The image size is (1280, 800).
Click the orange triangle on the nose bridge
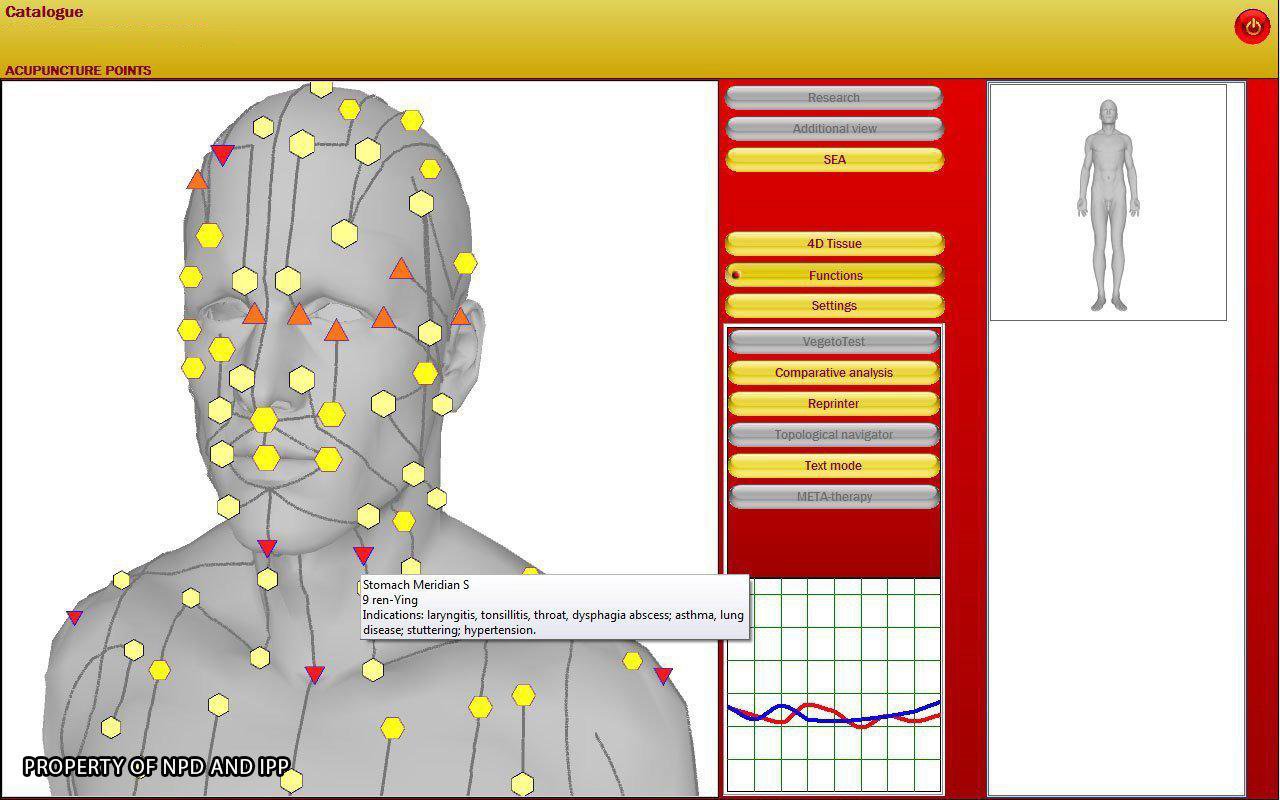[x=336, y=330]
